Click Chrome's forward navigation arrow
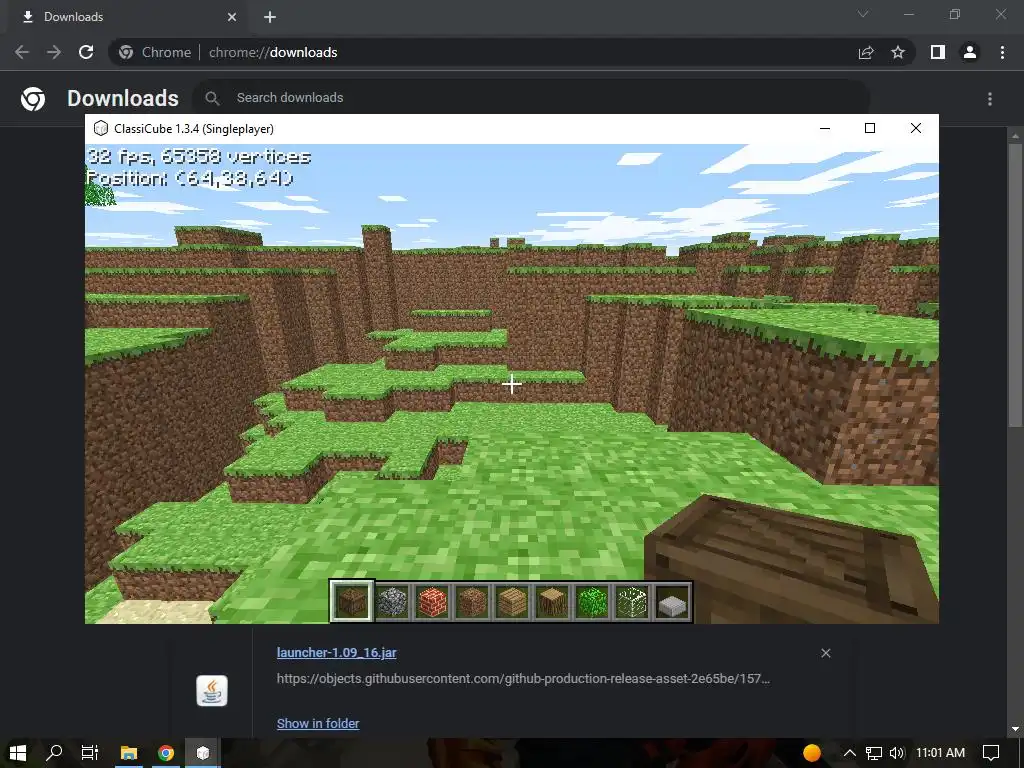The width and height of the screenshot is (1024, 768). [x=54, y=52]
